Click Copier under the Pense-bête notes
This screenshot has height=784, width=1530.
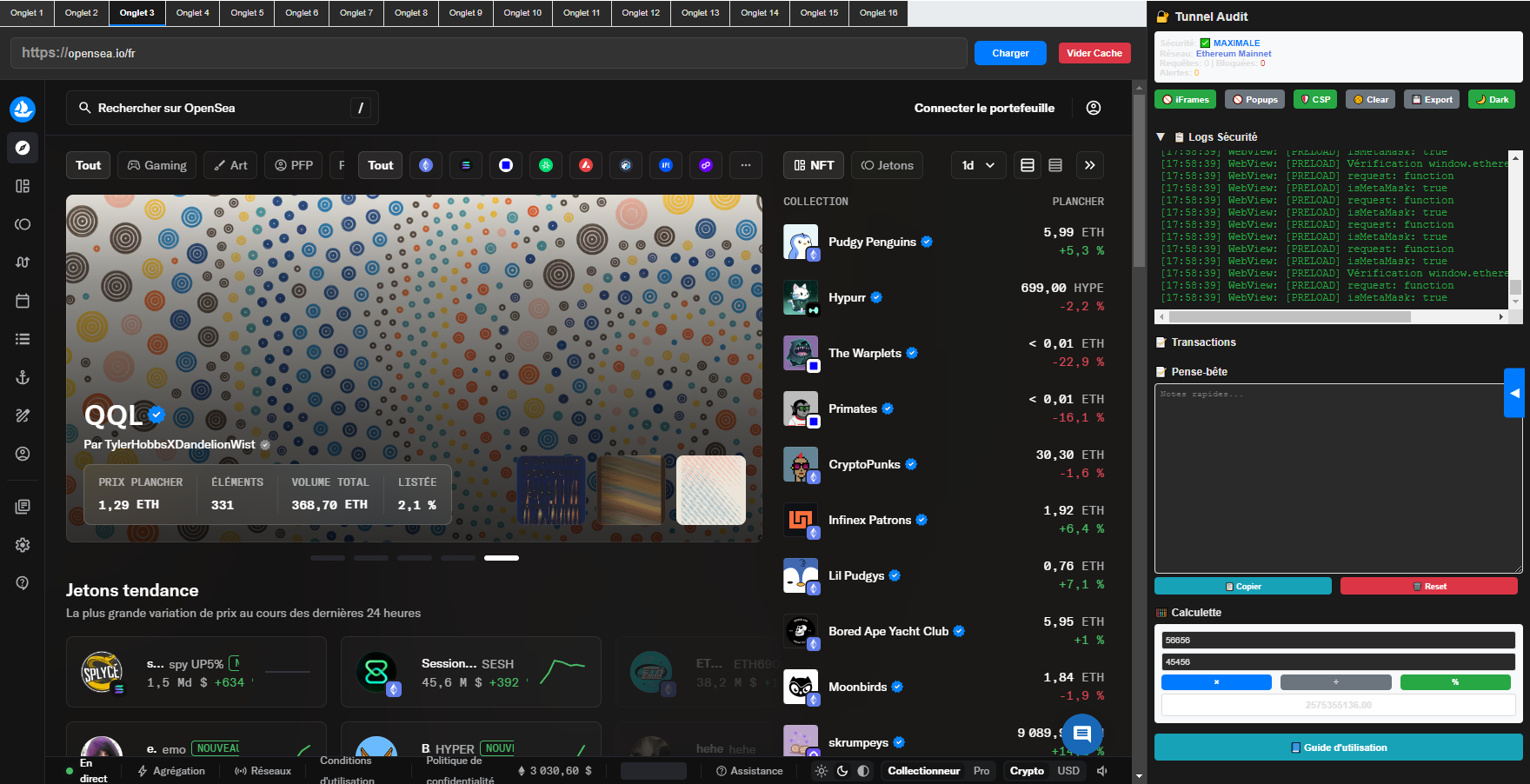click(x=1242, y=585)
